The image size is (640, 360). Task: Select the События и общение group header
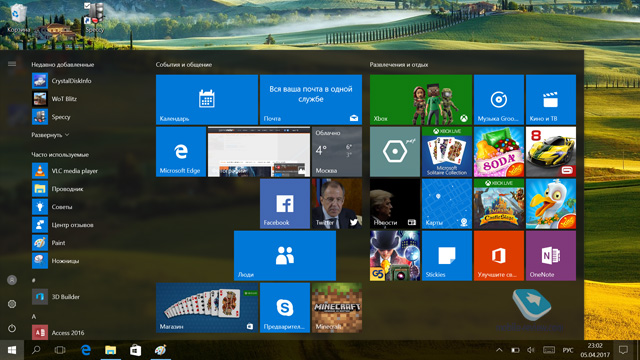point(184,64)
